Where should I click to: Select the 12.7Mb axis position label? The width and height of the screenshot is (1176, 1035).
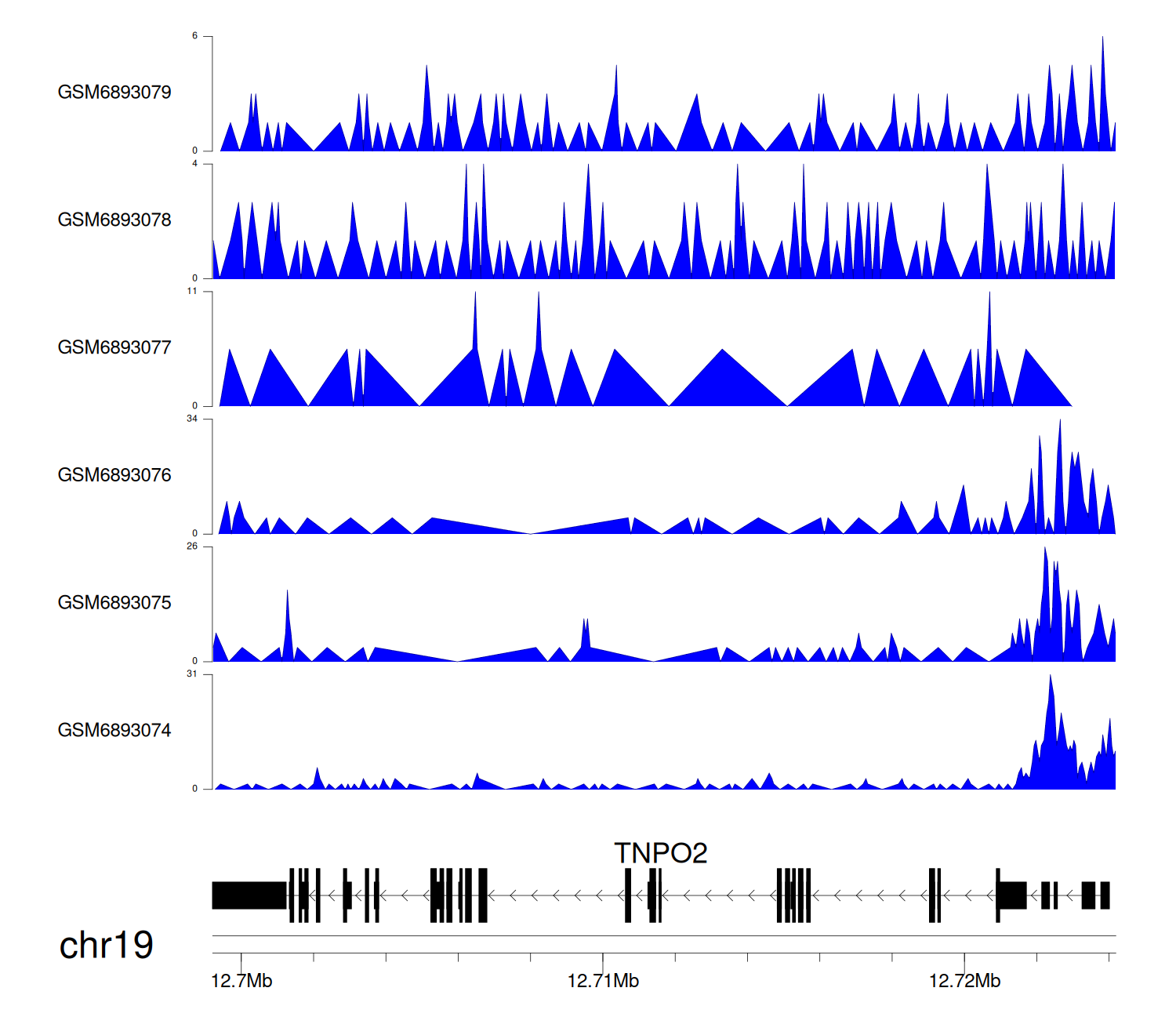click(241, 982)
